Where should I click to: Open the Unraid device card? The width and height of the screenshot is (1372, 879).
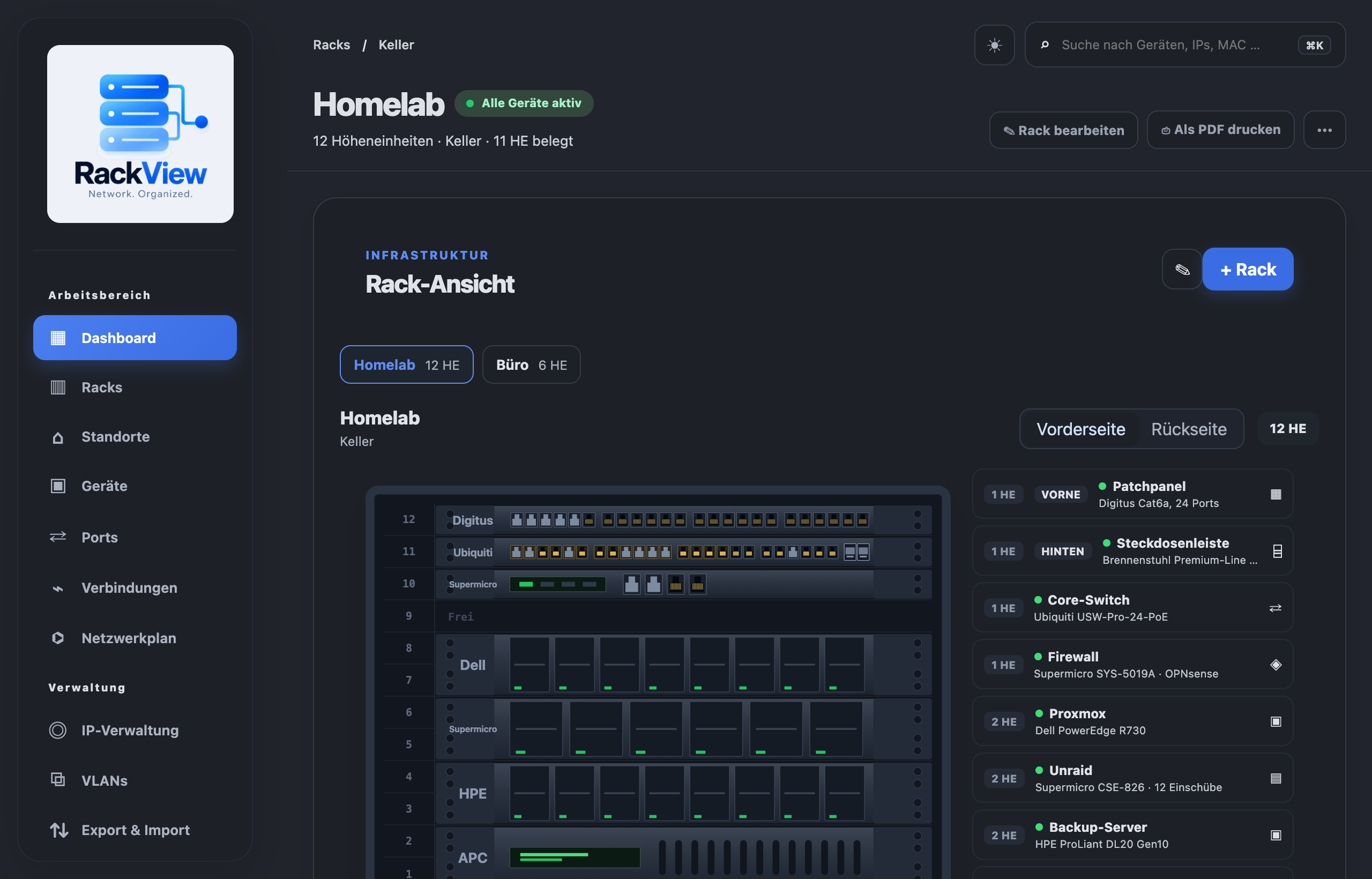pos(1132,779)
